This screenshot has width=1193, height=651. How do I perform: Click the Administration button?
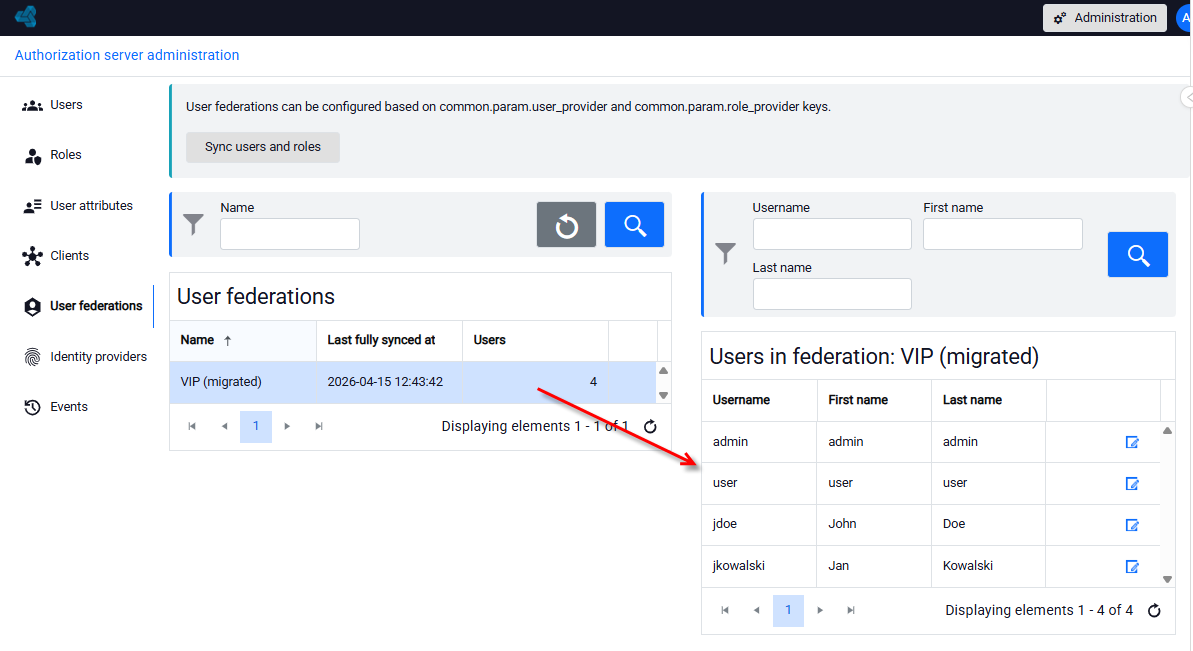coord(1105,17)
